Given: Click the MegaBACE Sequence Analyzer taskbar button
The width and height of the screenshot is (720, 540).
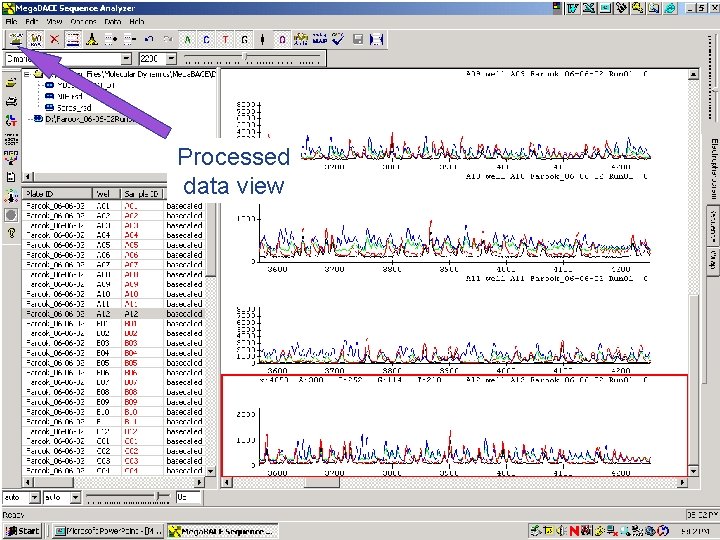Looking at the screenshot, I should tap(223, 531).
